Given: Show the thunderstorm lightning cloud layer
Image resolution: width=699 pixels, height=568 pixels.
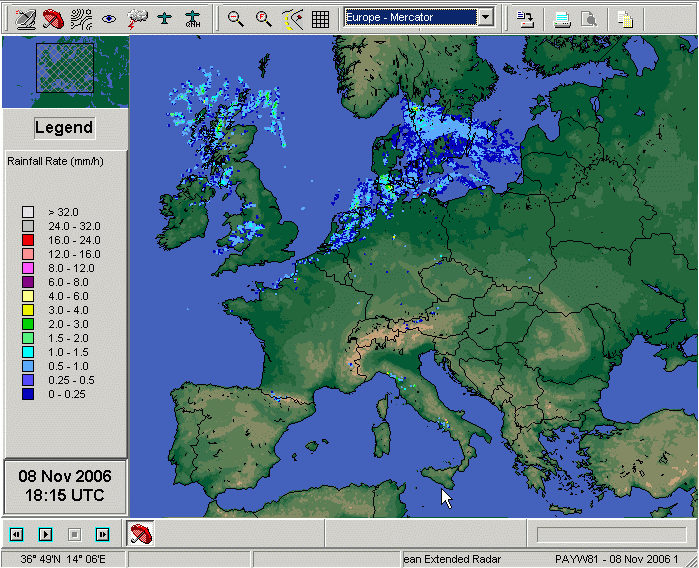Looking at the screenshot, I should point(137,17).
